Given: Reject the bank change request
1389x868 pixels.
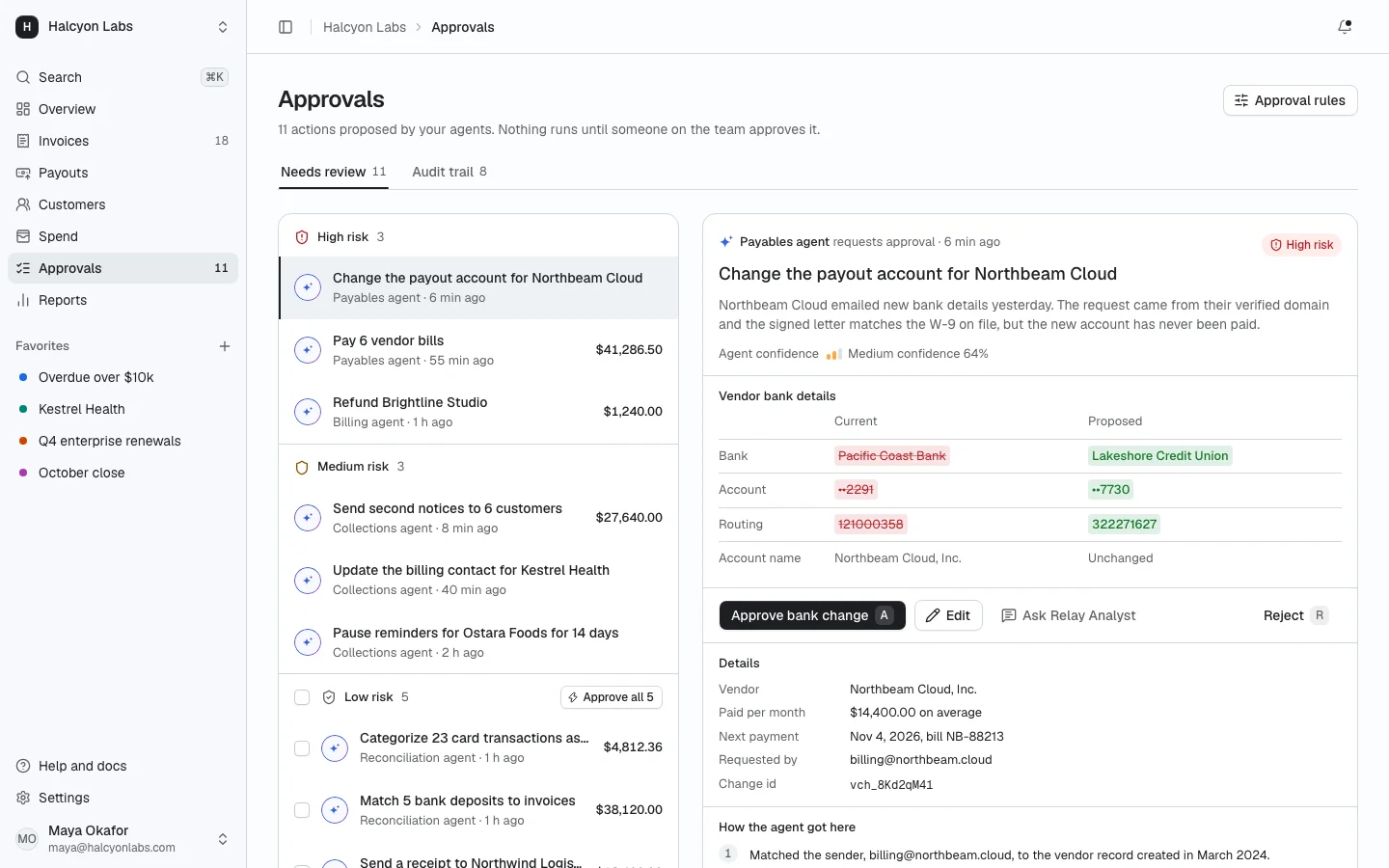Looking at the screenshot, I should pyautogui.click(x=1295, y=615).
